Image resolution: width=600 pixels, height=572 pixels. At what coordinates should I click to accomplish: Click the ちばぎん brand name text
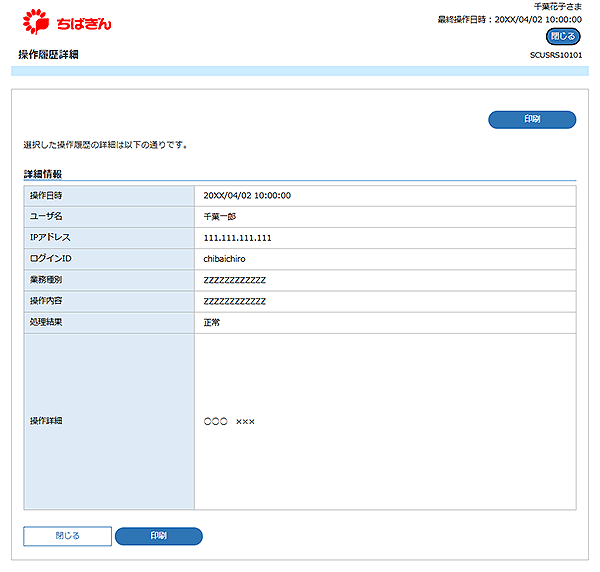click(84, 24)
